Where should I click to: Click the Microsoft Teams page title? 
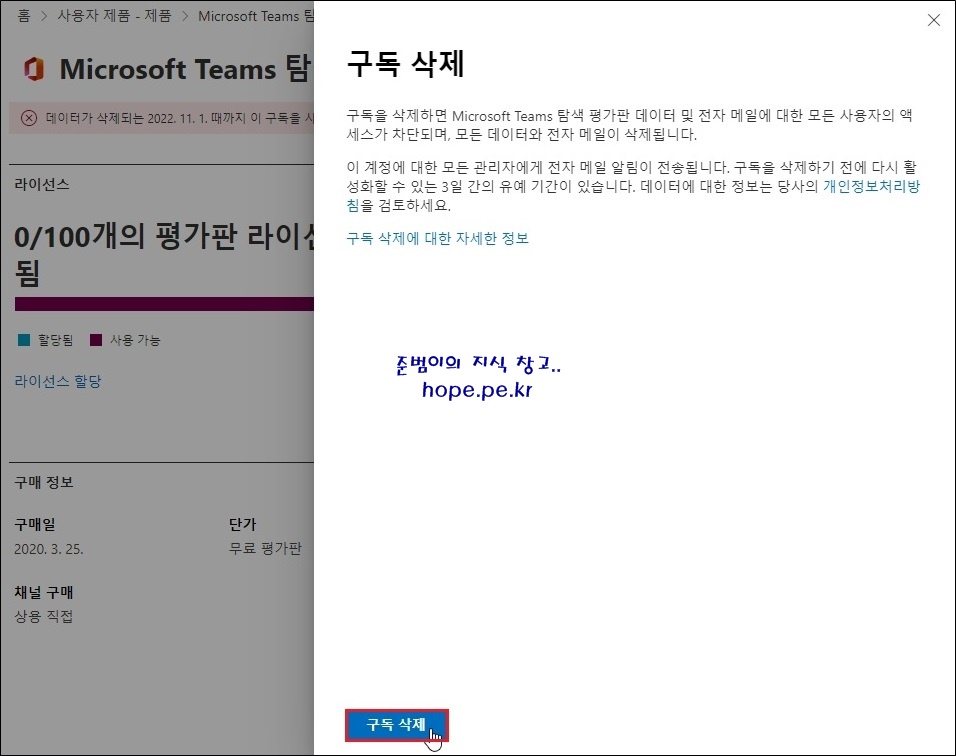pyautogui.click(x=185, y=69)
